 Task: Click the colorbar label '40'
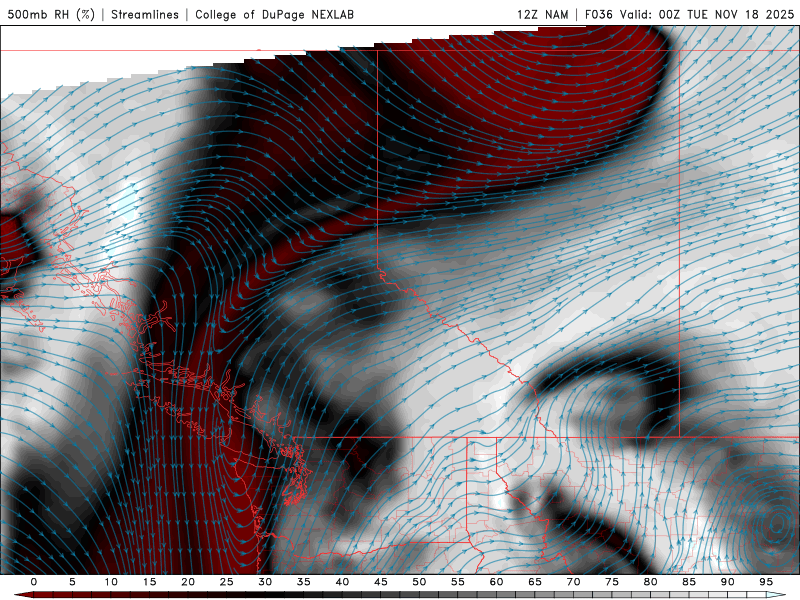tap(342, 582)
